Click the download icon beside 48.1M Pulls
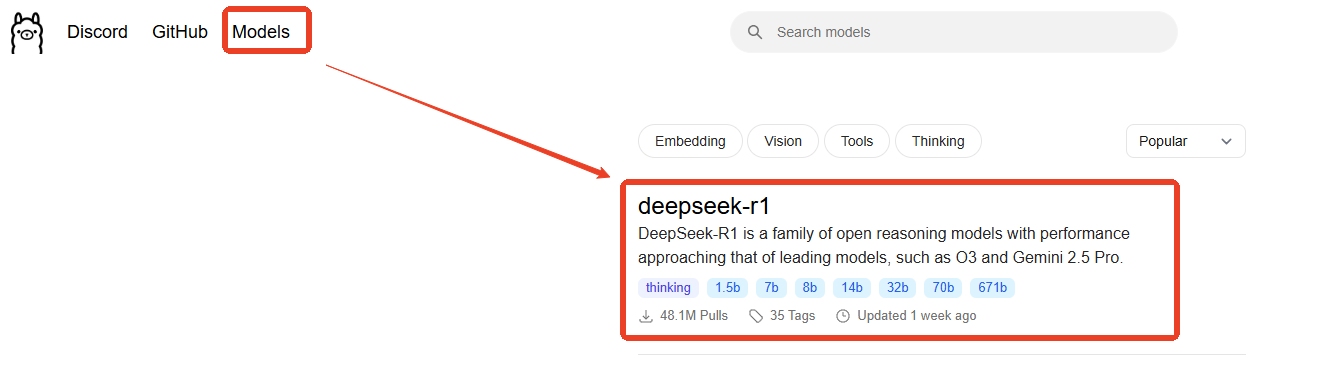The width and height of the screenshot is (1318, 371). pos(646,316)
